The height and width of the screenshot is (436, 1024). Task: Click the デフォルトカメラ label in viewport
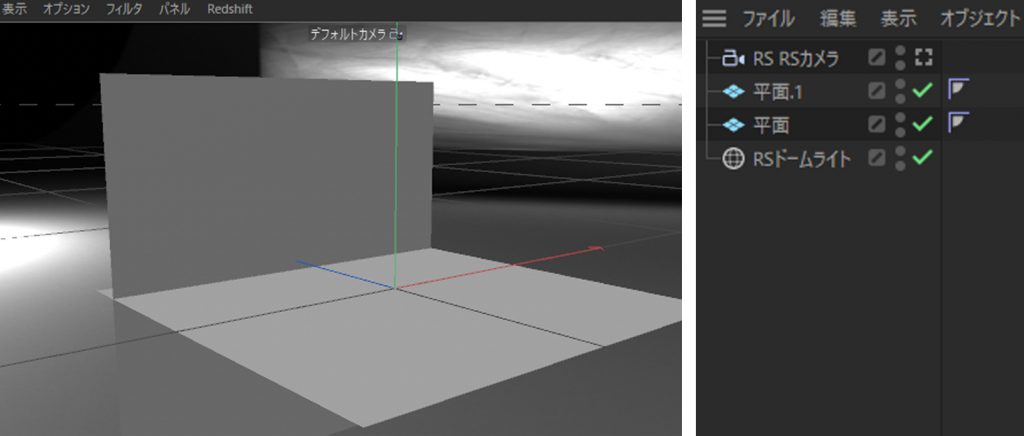pyautogui.click(x=348, y=35)
